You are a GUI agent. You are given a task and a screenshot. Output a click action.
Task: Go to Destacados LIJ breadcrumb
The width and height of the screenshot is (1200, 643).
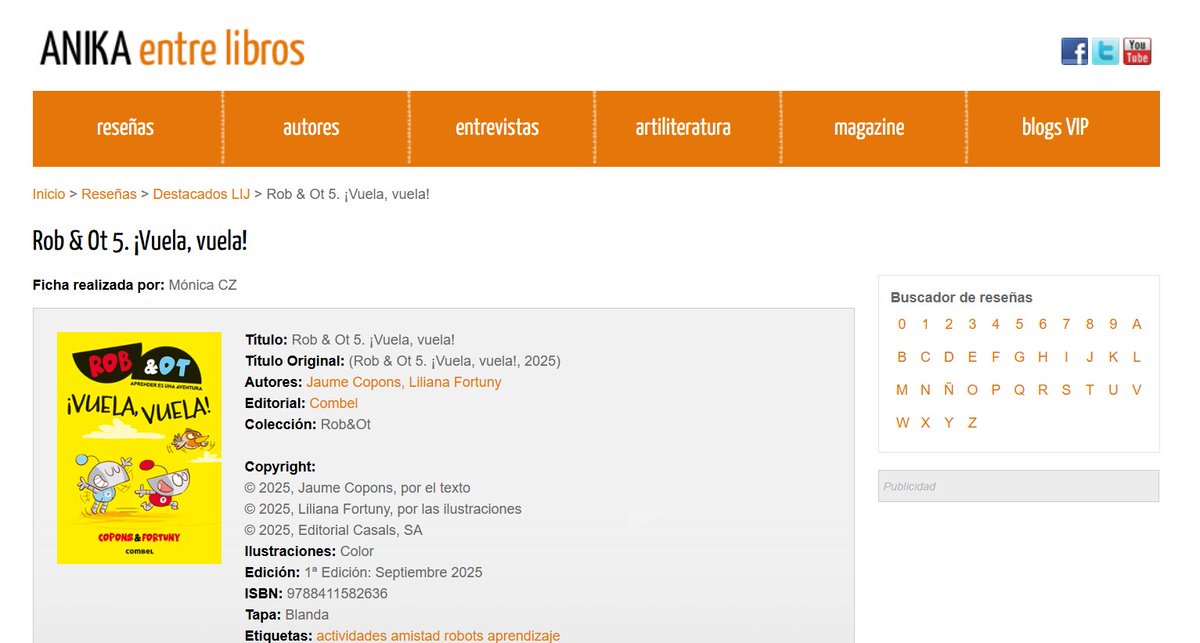tap(202, 194)
